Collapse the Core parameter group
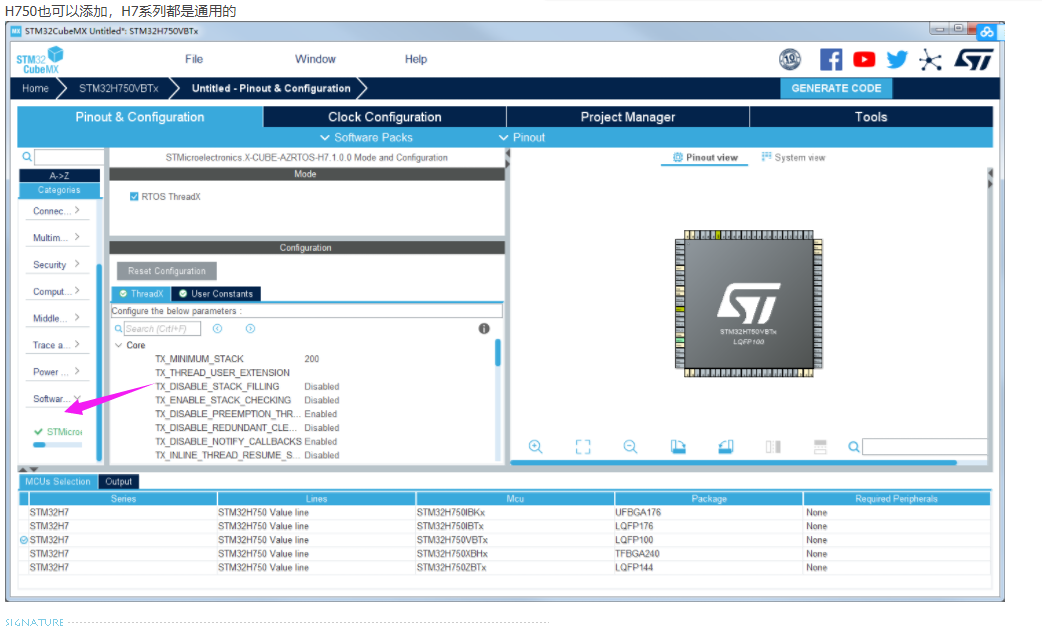1042x636 pixels. coord(118,346)
